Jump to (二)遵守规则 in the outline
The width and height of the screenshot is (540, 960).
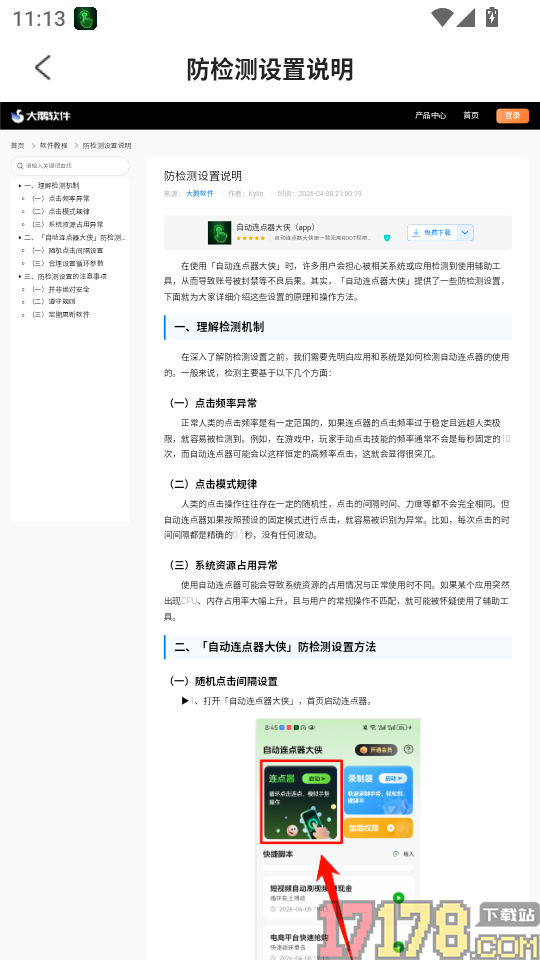tap(54, 302)
